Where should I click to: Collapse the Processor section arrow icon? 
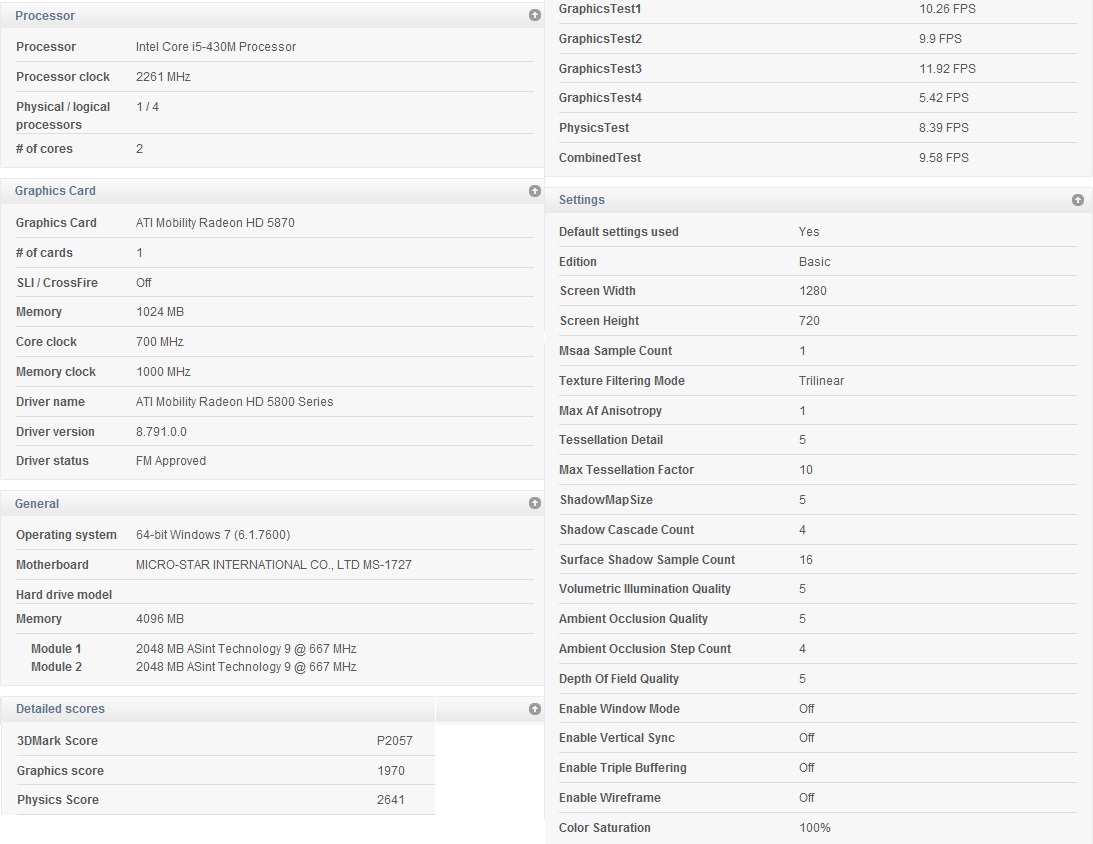(535, 15)
